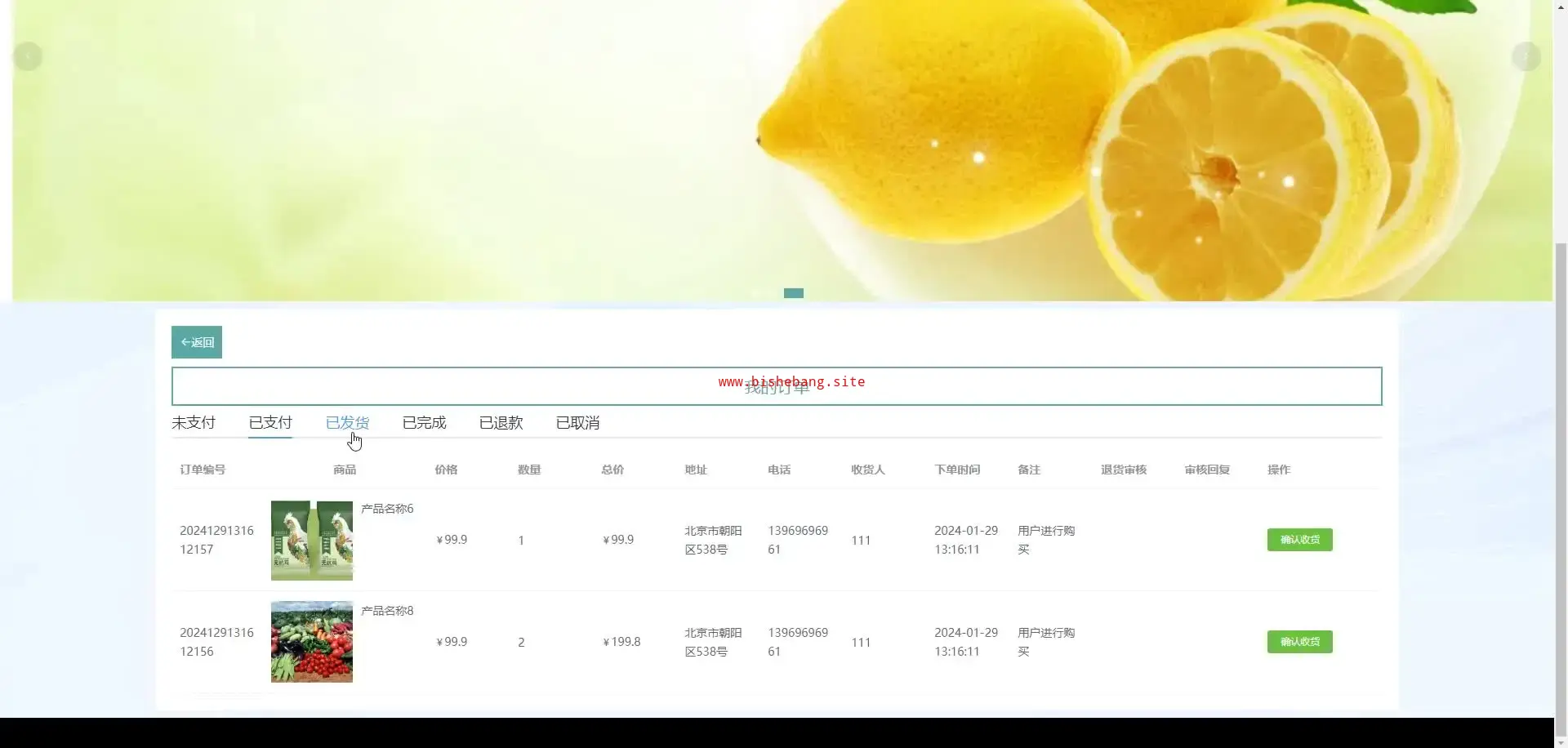Click recipient 111 in the 产品名称6 row

pos(861,541)
